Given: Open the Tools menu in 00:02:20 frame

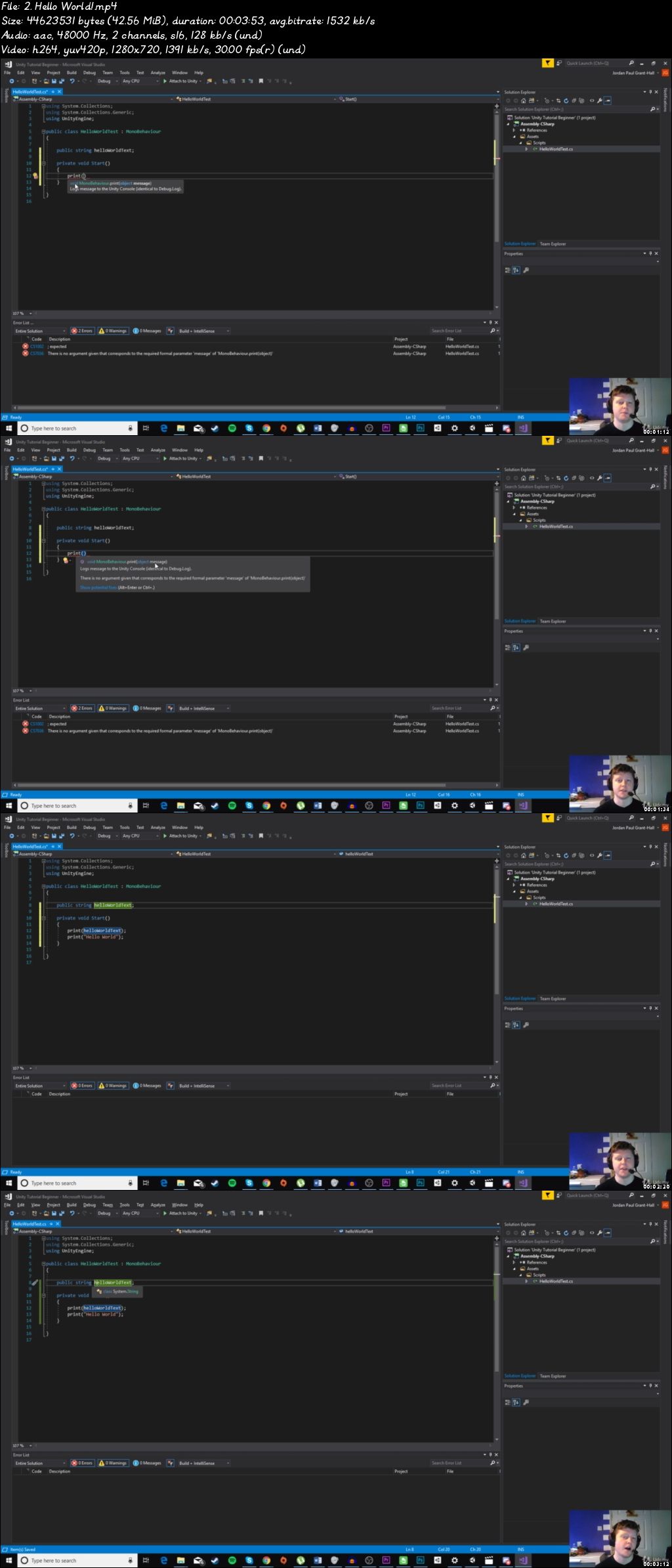Looking at the screenshot, I should click(x=125, y=828).
